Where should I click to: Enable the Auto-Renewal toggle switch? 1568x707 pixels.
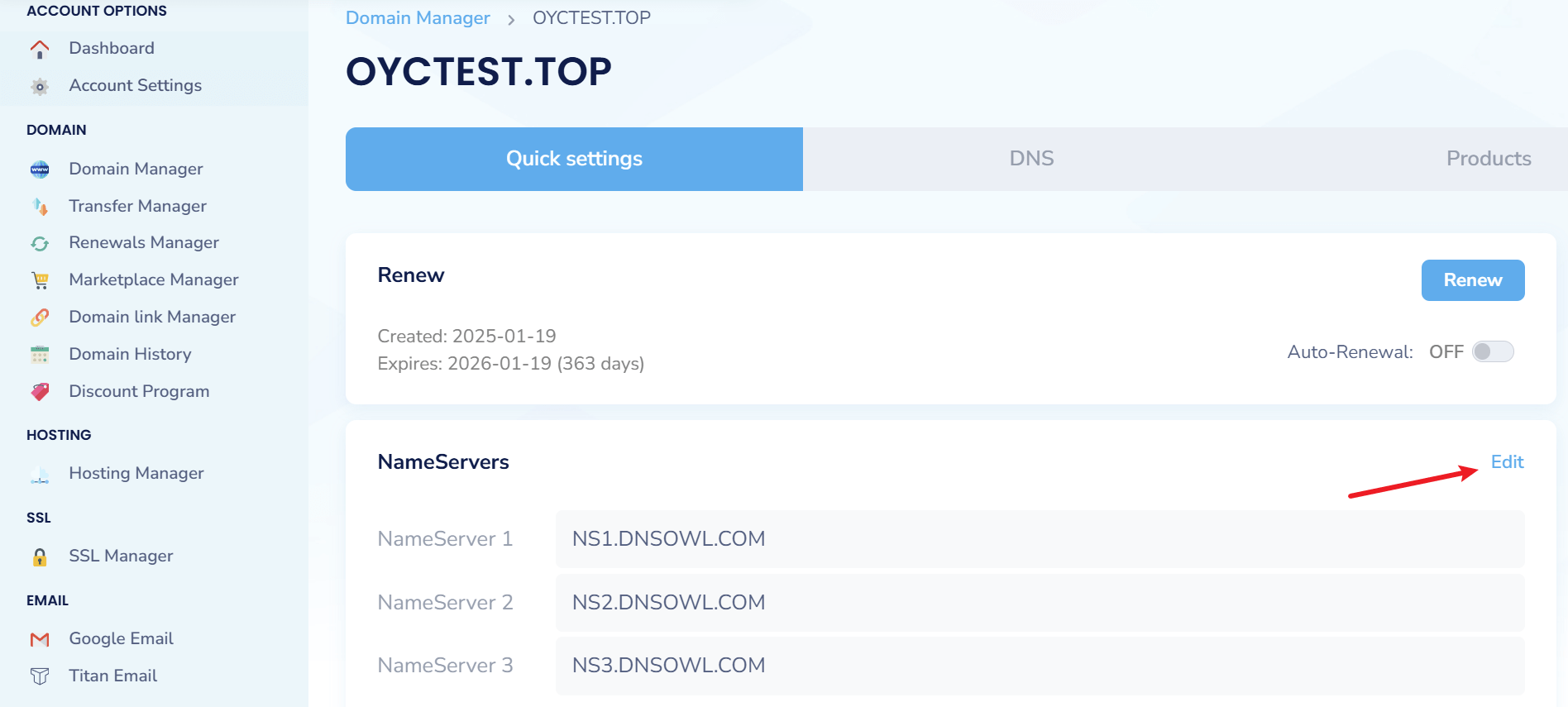pos(1492,351)
